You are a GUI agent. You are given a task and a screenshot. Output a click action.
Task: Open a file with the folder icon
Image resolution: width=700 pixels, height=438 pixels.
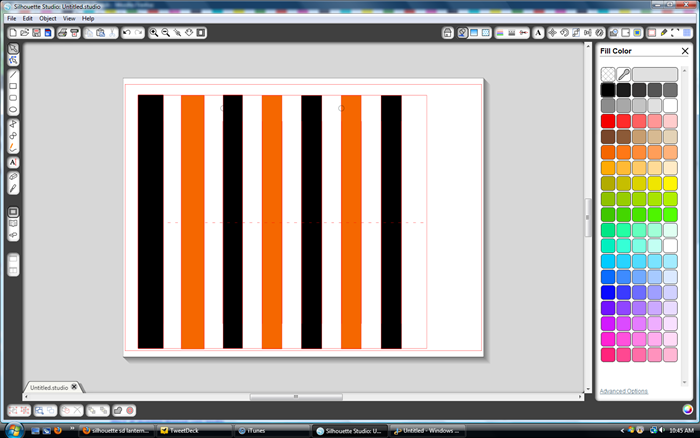click(25, 33)
